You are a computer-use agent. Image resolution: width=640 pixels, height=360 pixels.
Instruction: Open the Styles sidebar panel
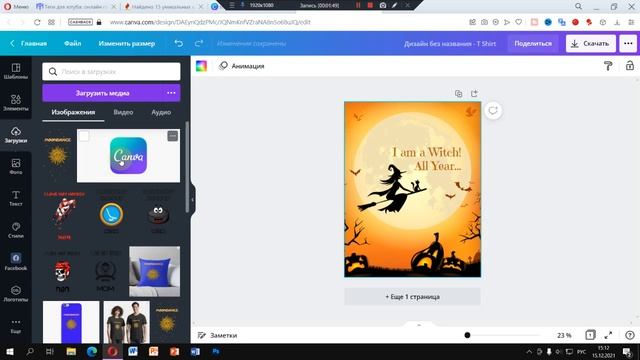point(16,230)
